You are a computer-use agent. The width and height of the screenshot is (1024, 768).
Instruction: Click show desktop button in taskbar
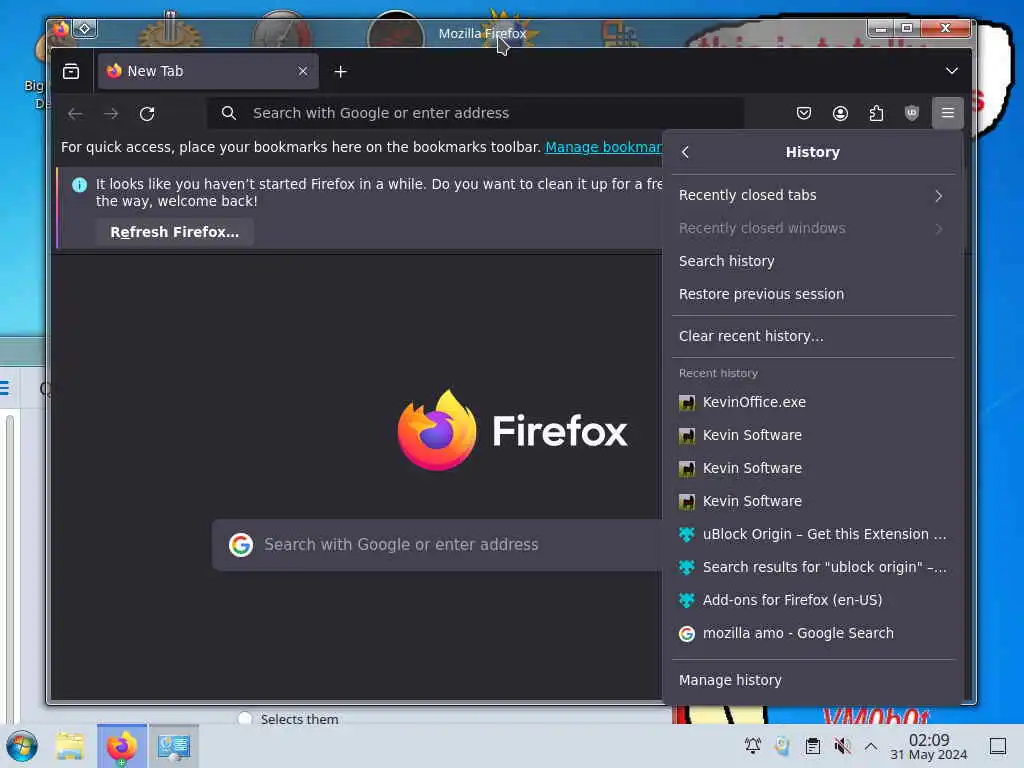[998, 746]
